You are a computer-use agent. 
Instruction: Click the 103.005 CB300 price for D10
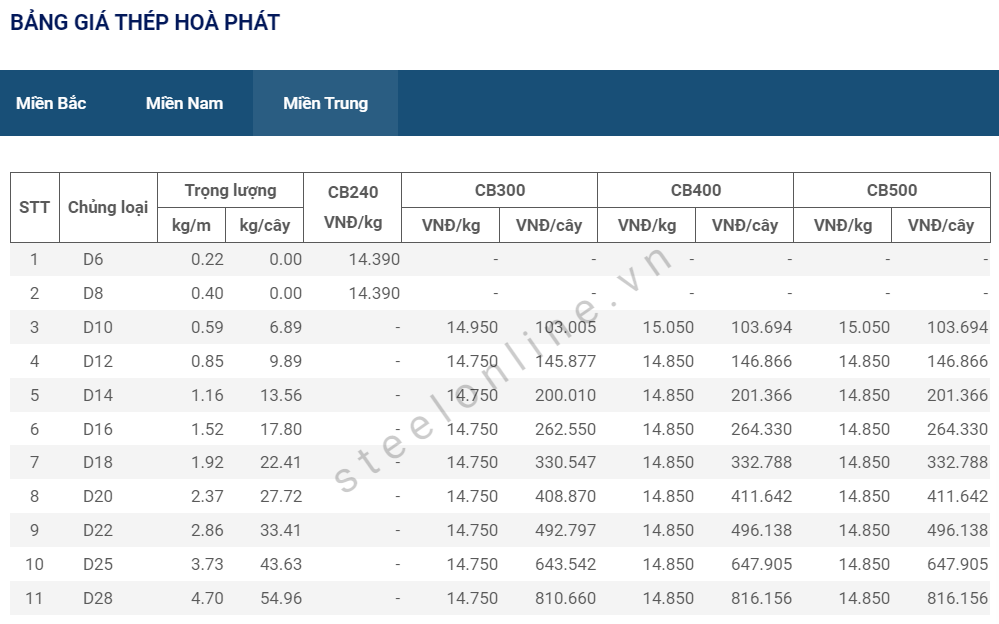pyautogui.click(x=565, y=327)
